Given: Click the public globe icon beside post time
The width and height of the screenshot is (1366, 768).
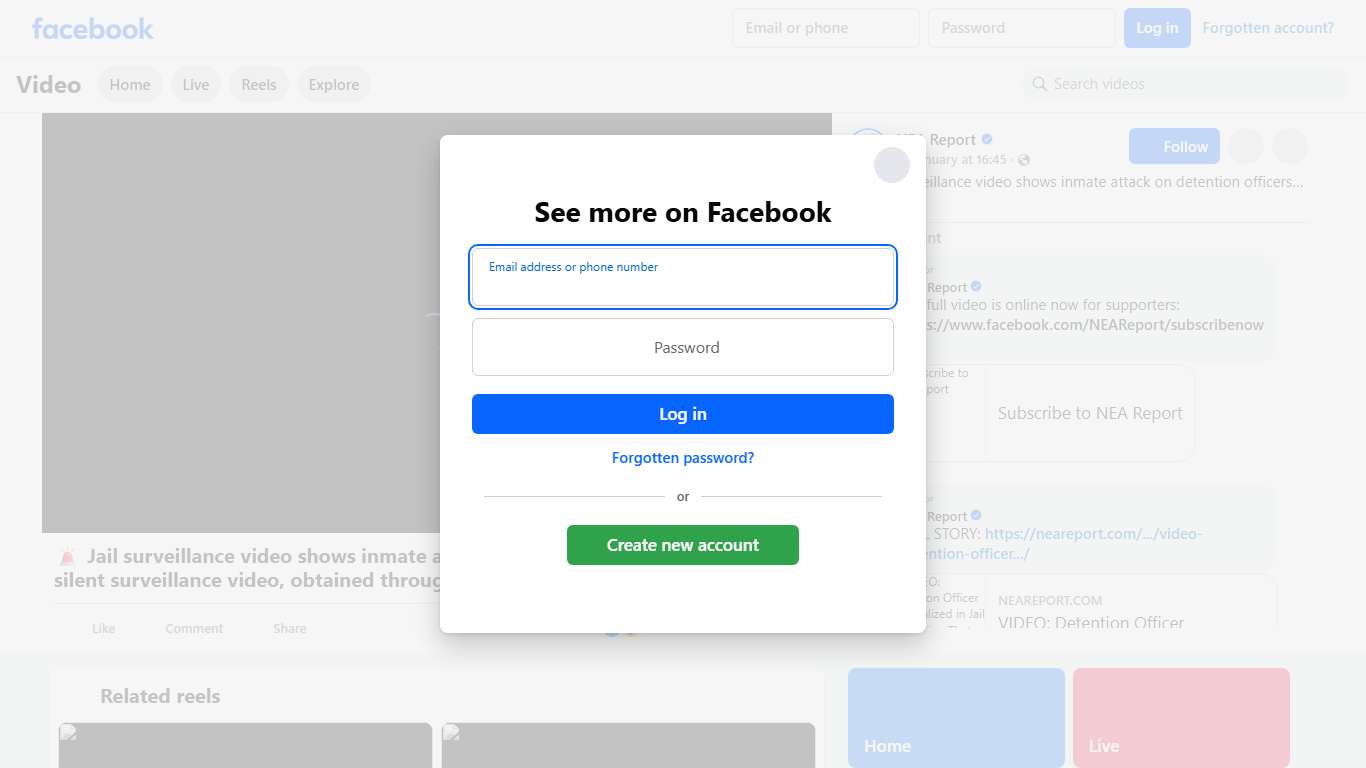Looking at the screenshot, I should [x=1024, y=160].
